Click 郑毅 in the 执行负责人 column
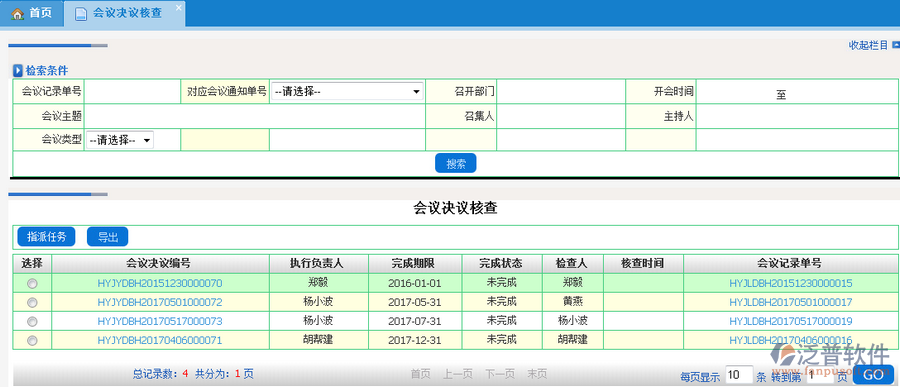The height and width of the screenshot is (387, 900). coord(319,282)
